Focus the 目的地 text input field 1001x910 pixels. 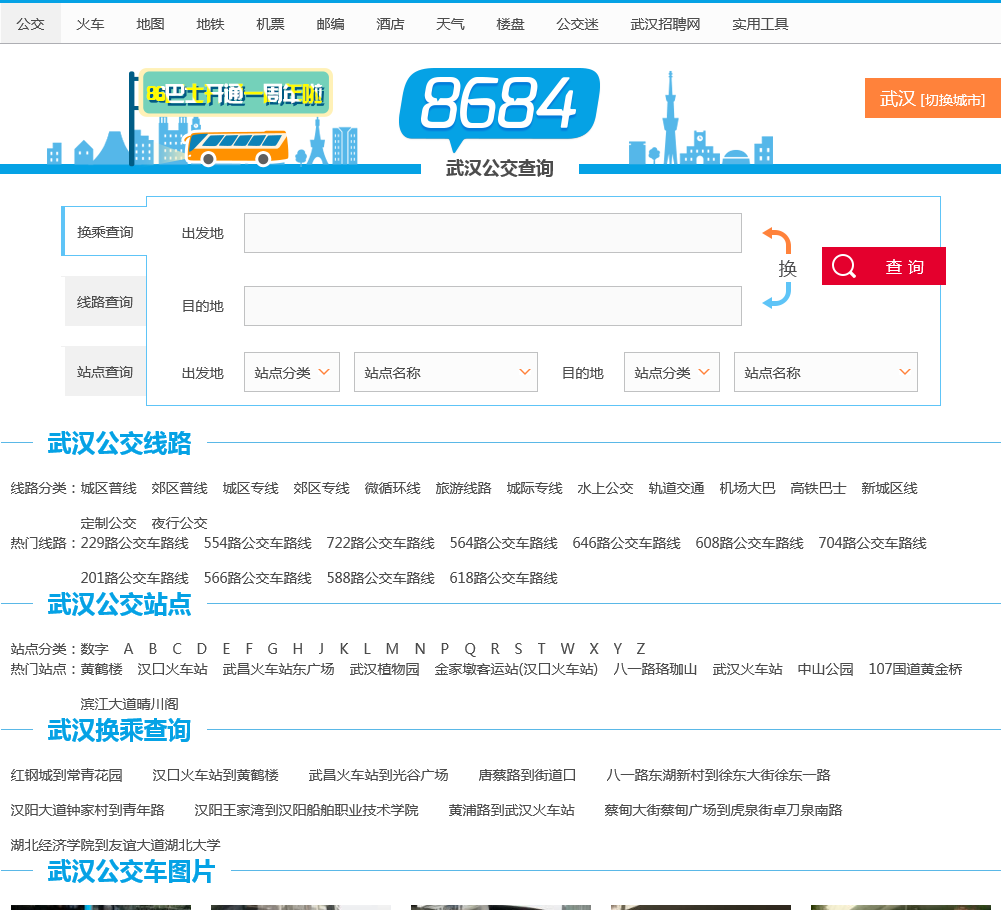pyautogui.click(x=493, y=306)
